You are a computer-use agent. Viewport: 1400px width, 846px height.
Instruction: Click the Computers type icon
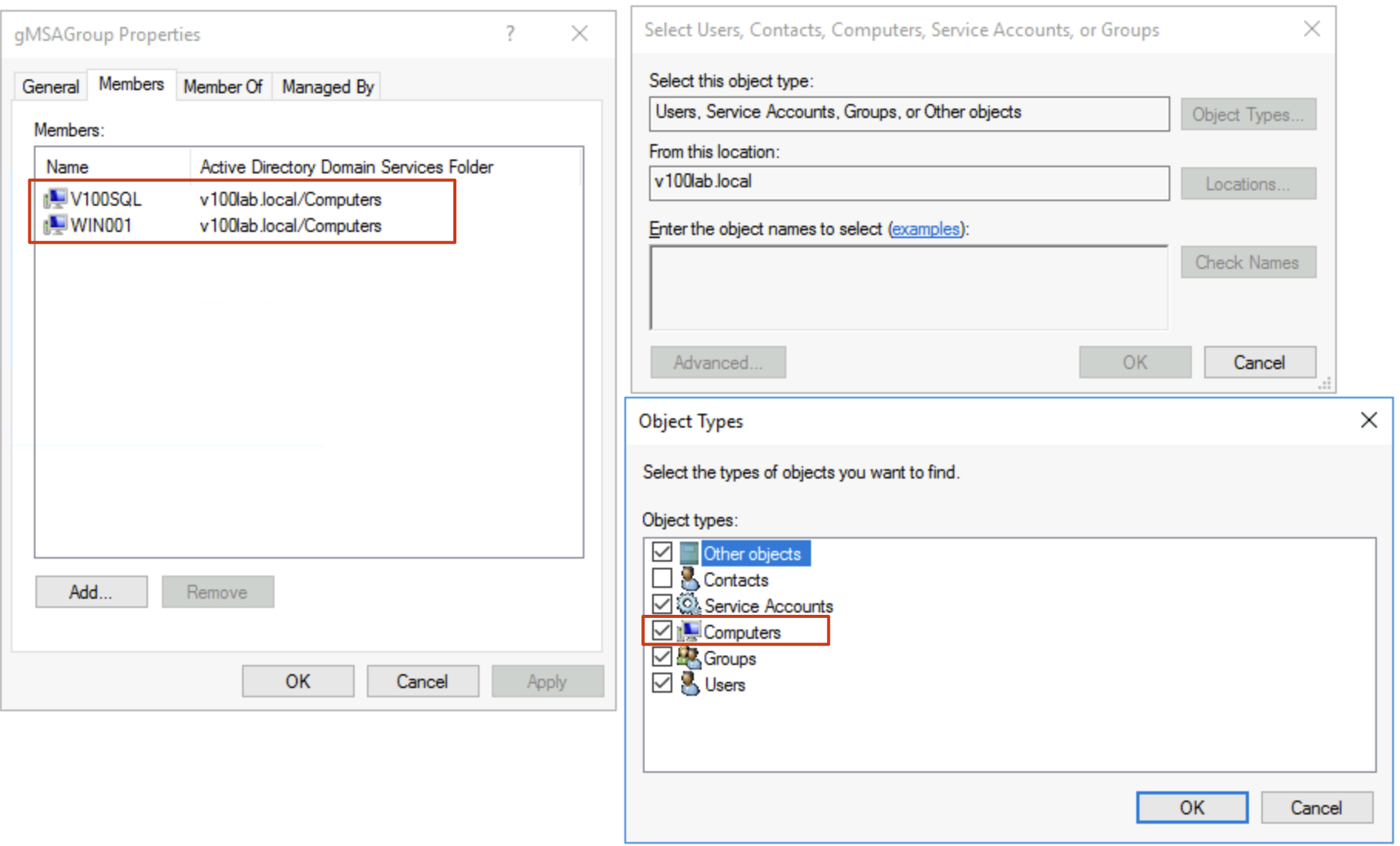pos(689,631)
